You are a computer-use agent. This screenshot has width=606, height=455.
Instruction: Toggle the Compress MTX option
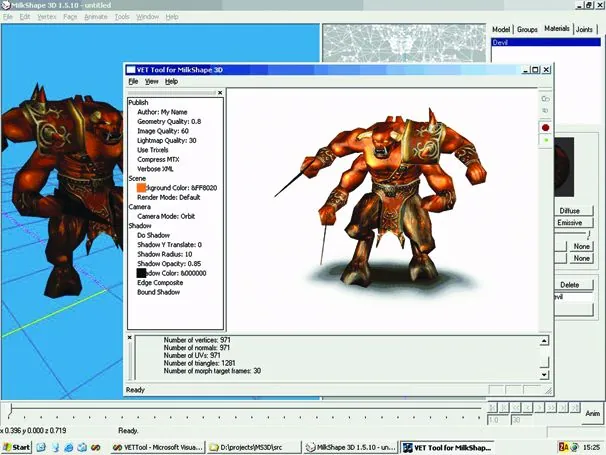click(158, 159)
